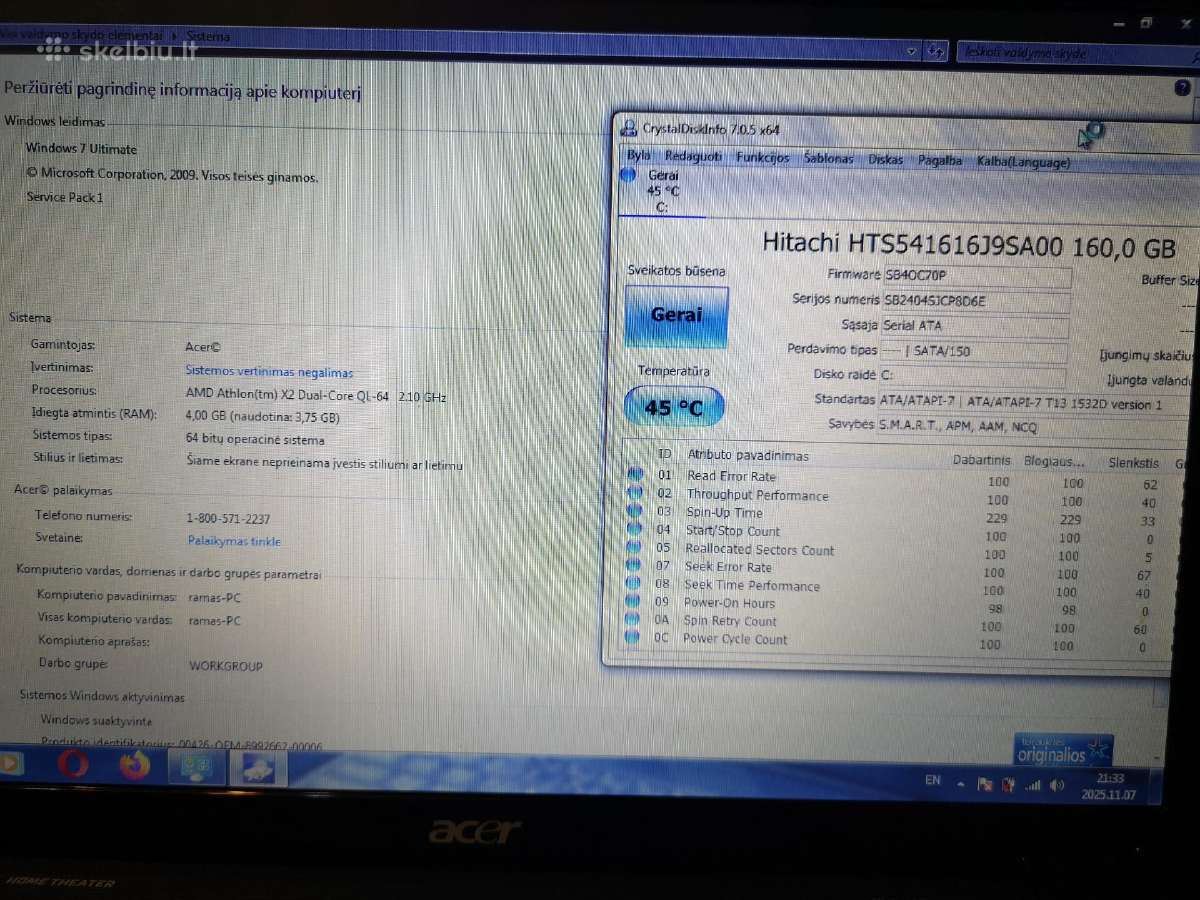Screen dimensions: 1200x900
Task: Open the 'Palaikymas tinkle' link
Action: tap(234, 541)
